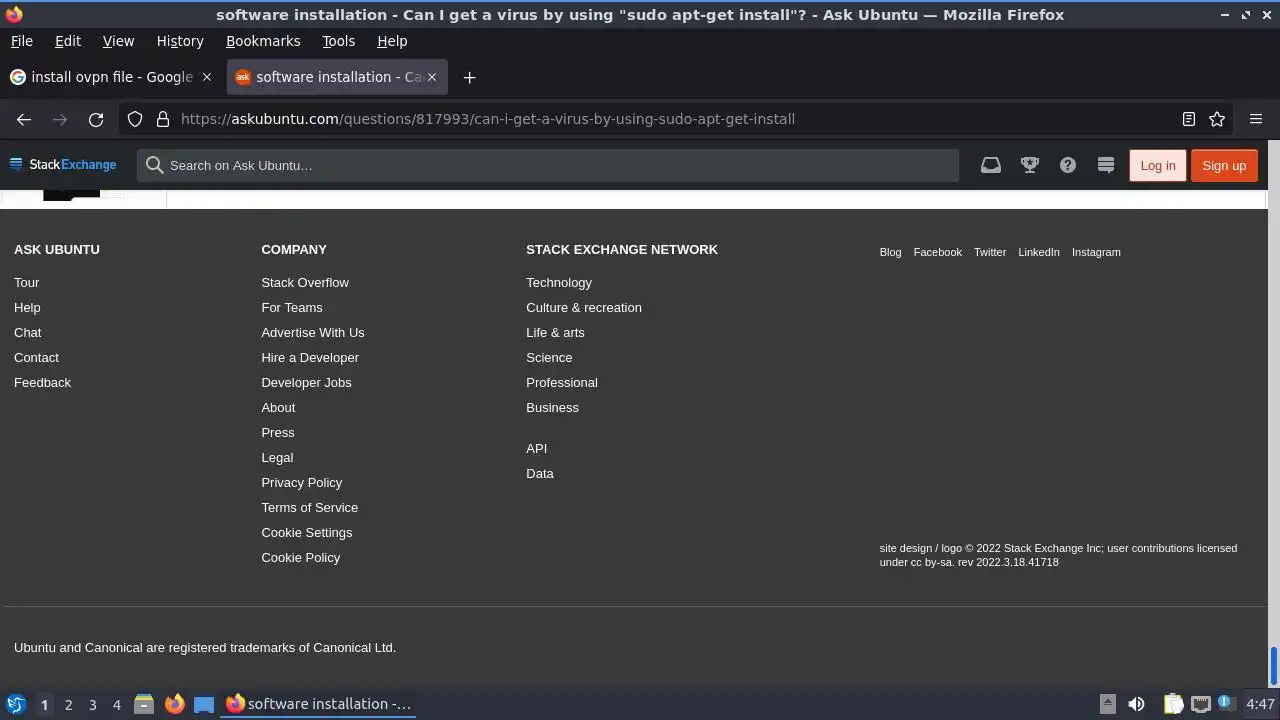
Task: Click the help question mark icon
Action: (x=1068, y=165)
